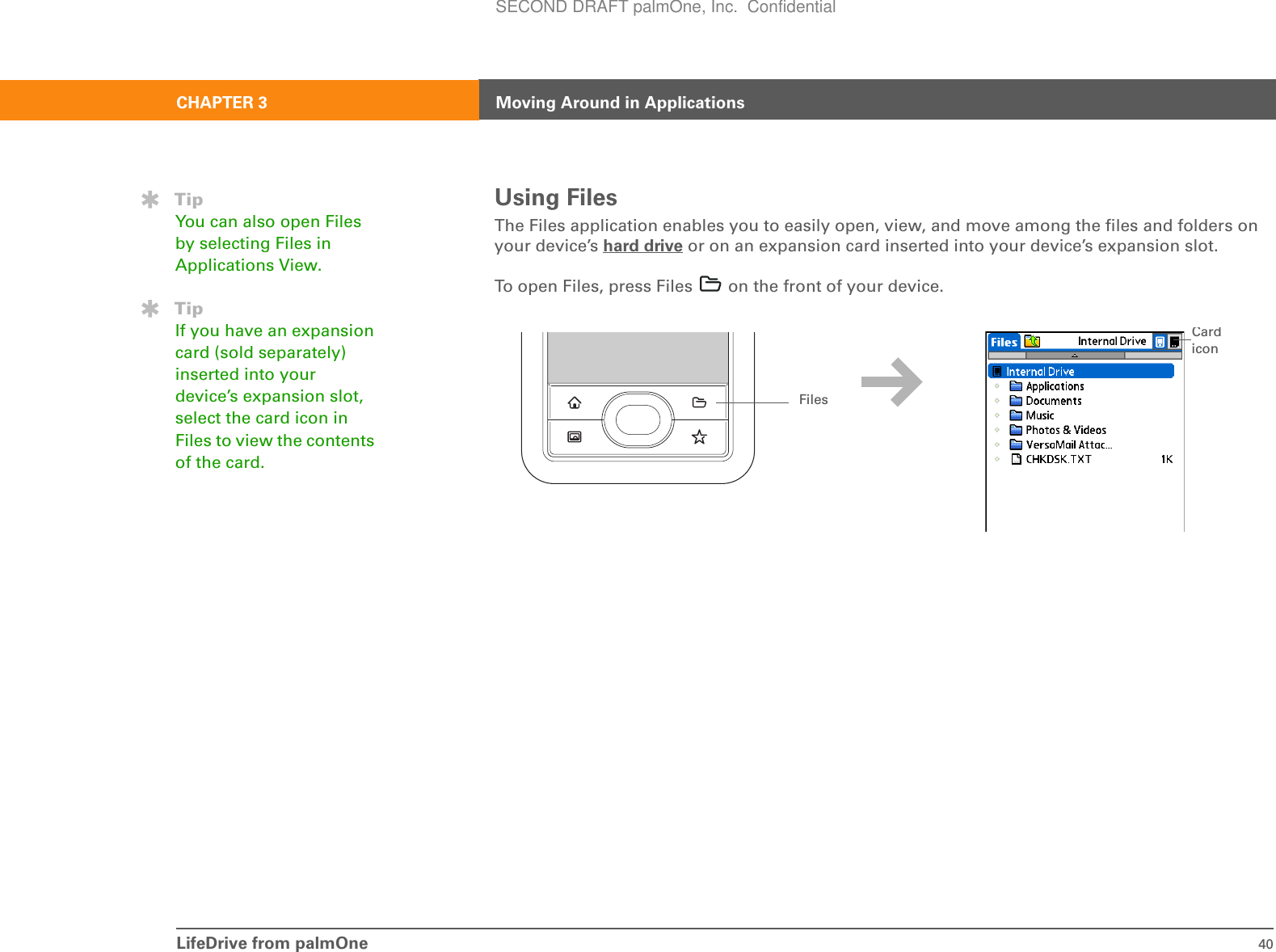Expand the Photos & Videos folder diamond
The height and width of the screenshot is (952, 1276).
coord(997,430)
